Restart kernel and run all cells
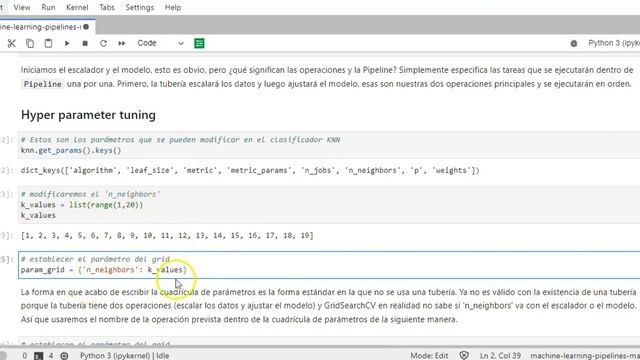Image resolution: width=640 pixels, height=360 pixels. (x=122, y=43)
